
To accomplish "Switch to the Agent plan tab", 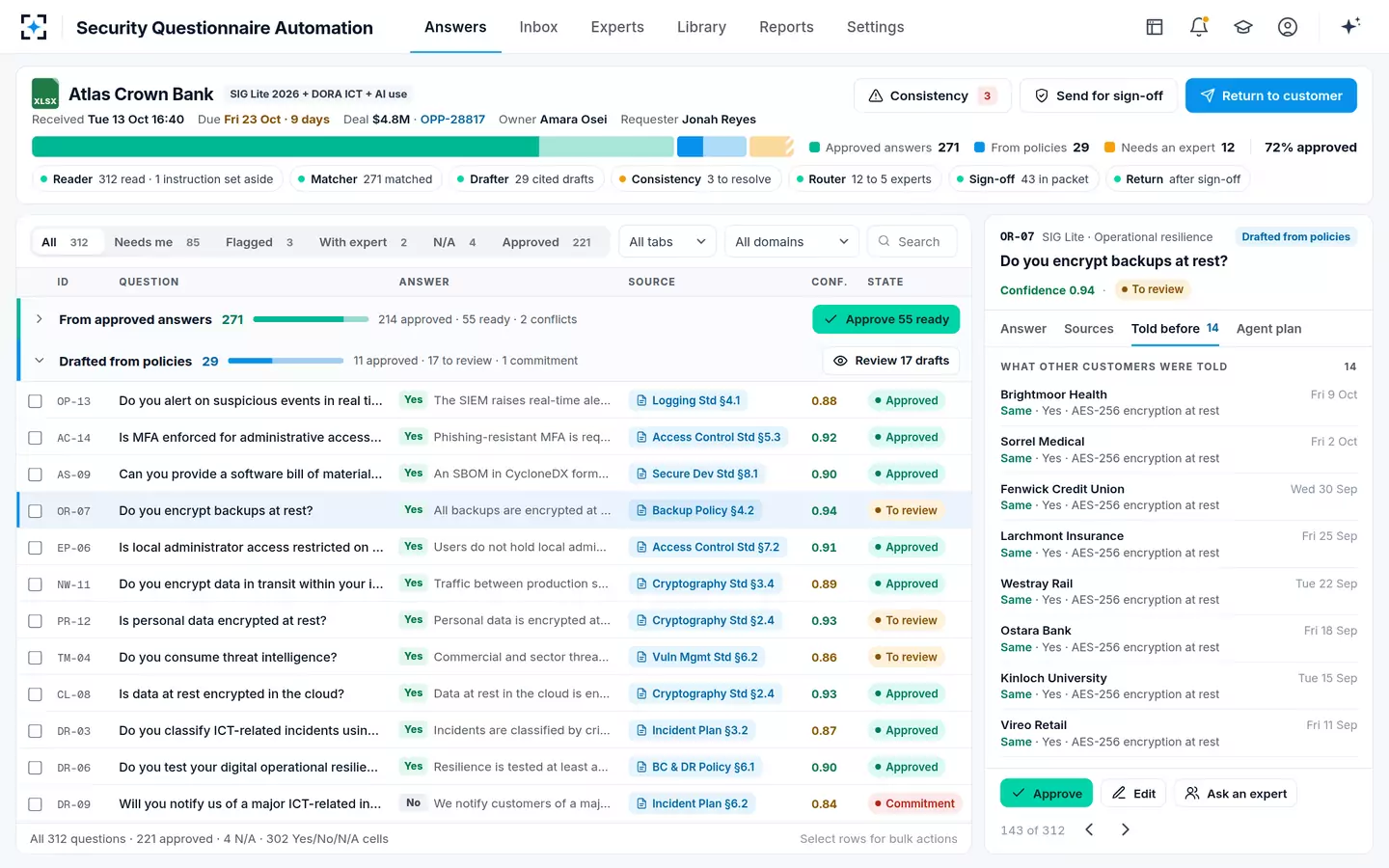I will pos(1268,329).
